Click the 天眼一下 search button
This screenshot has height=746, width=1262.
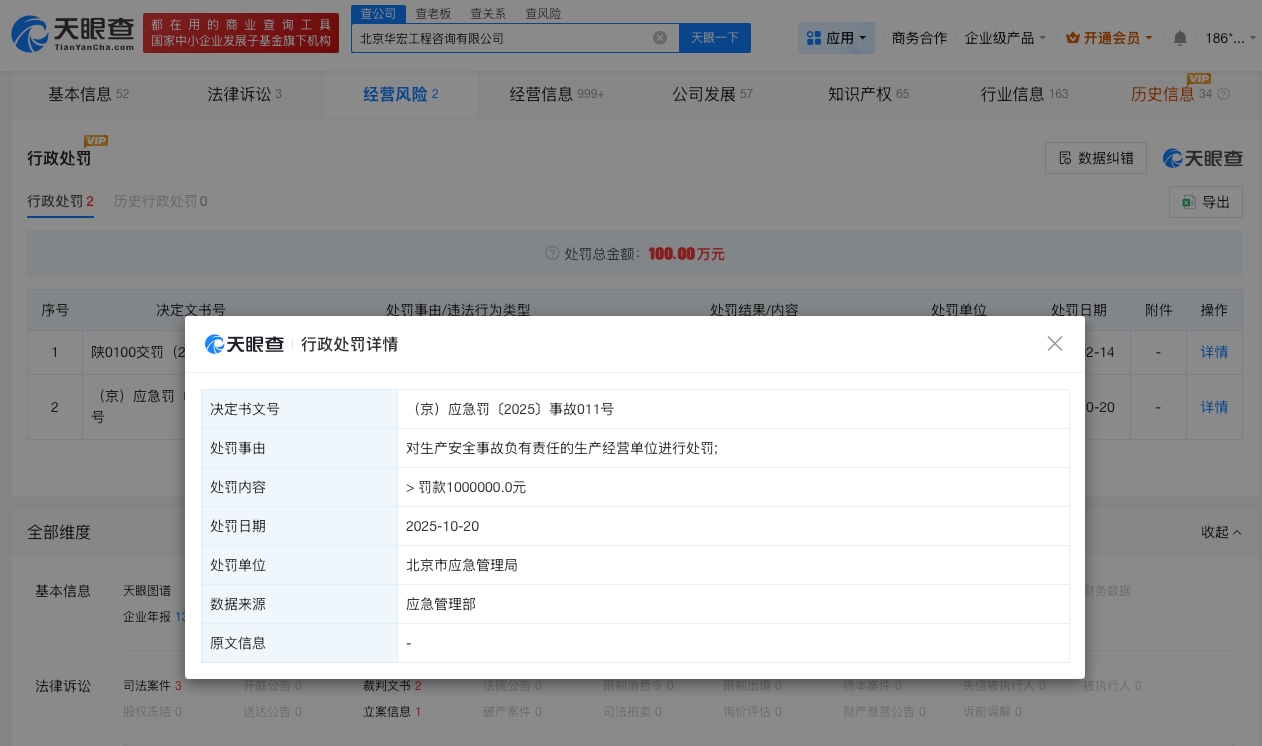[x=715, y=38]
